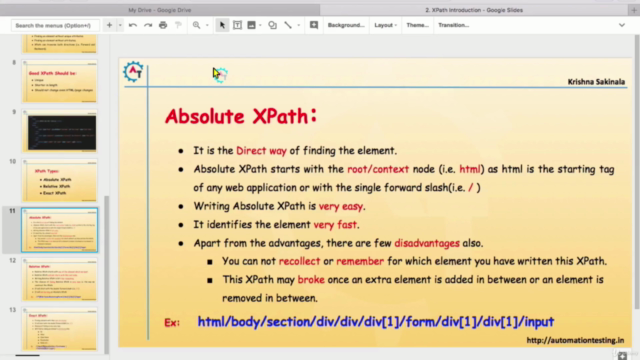
Task: Click the Transition... button
Action: pyautogui.click(x=453, y=25)
